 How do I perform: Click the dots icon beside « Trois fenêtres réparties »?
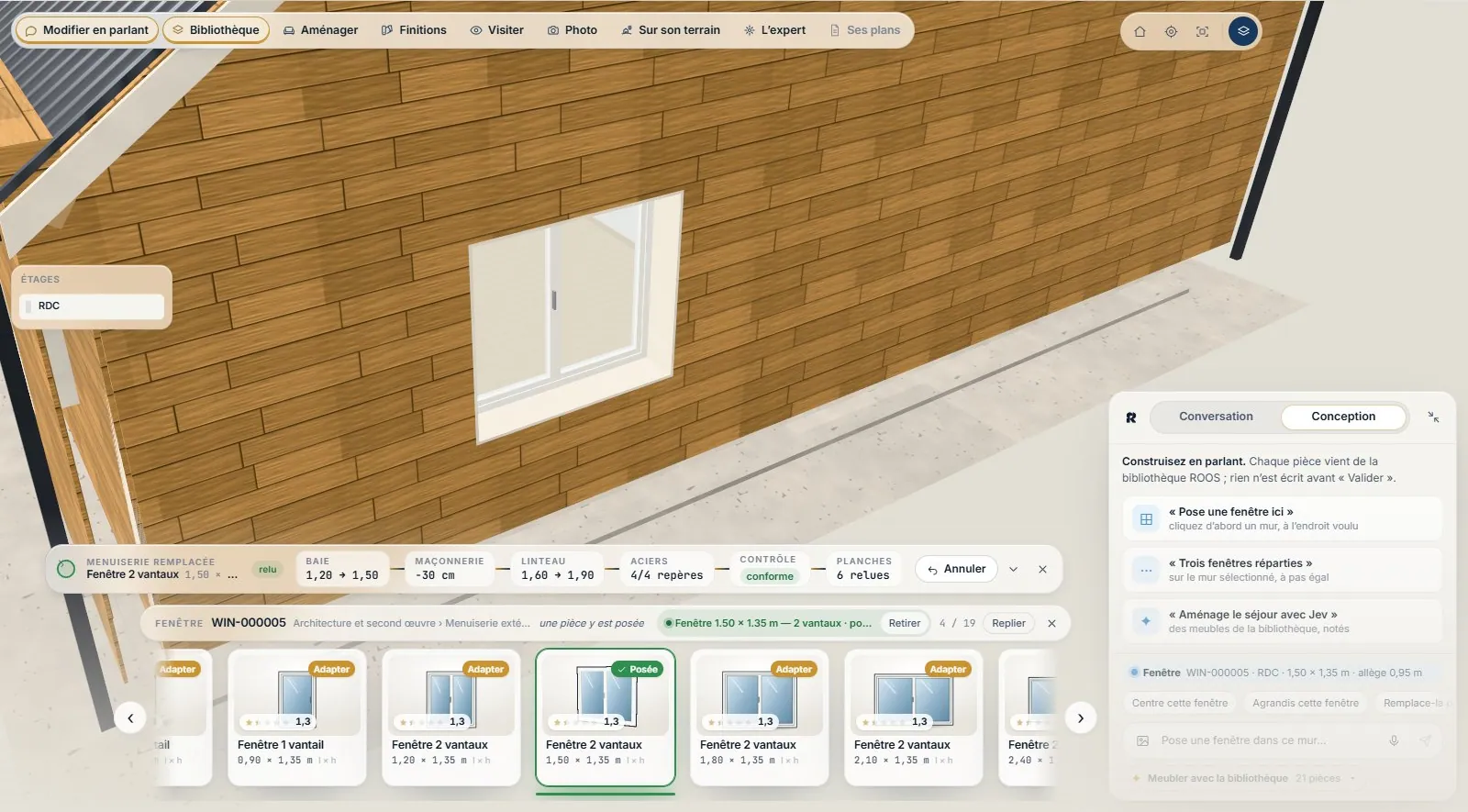1146,571
